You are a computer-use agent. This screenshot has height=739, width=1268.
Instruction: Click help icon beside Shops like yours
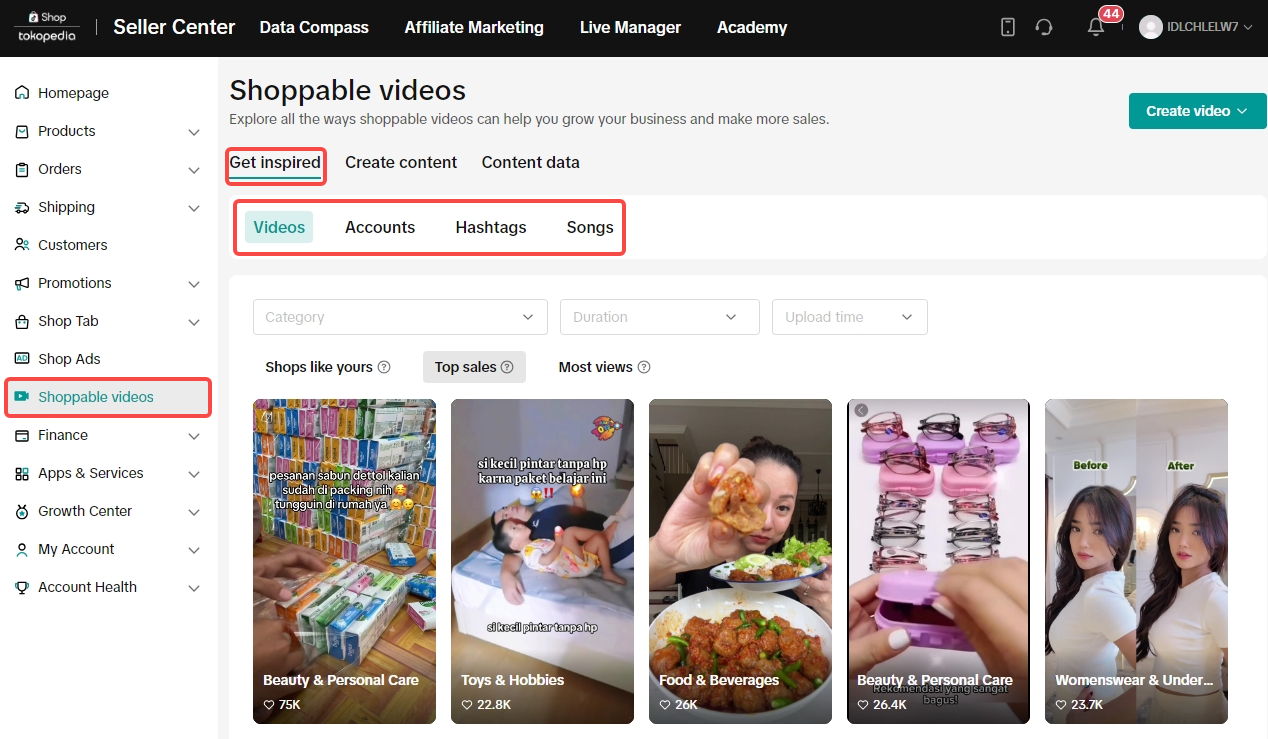pos(384,367)
